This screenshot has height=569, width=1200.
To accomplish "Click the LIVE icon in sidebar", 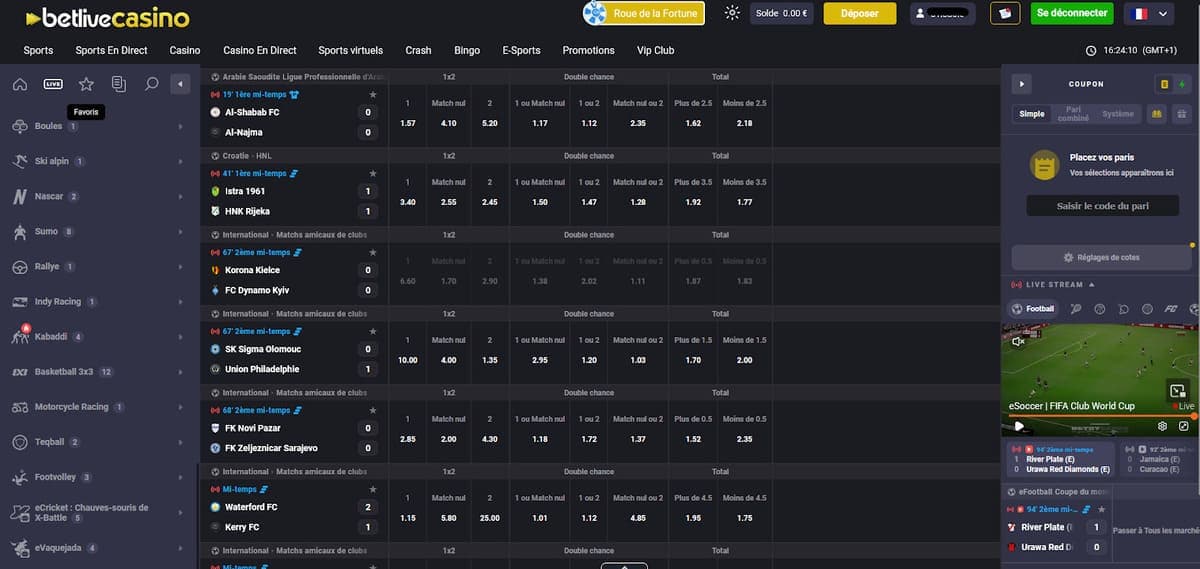I will (53, 84).
